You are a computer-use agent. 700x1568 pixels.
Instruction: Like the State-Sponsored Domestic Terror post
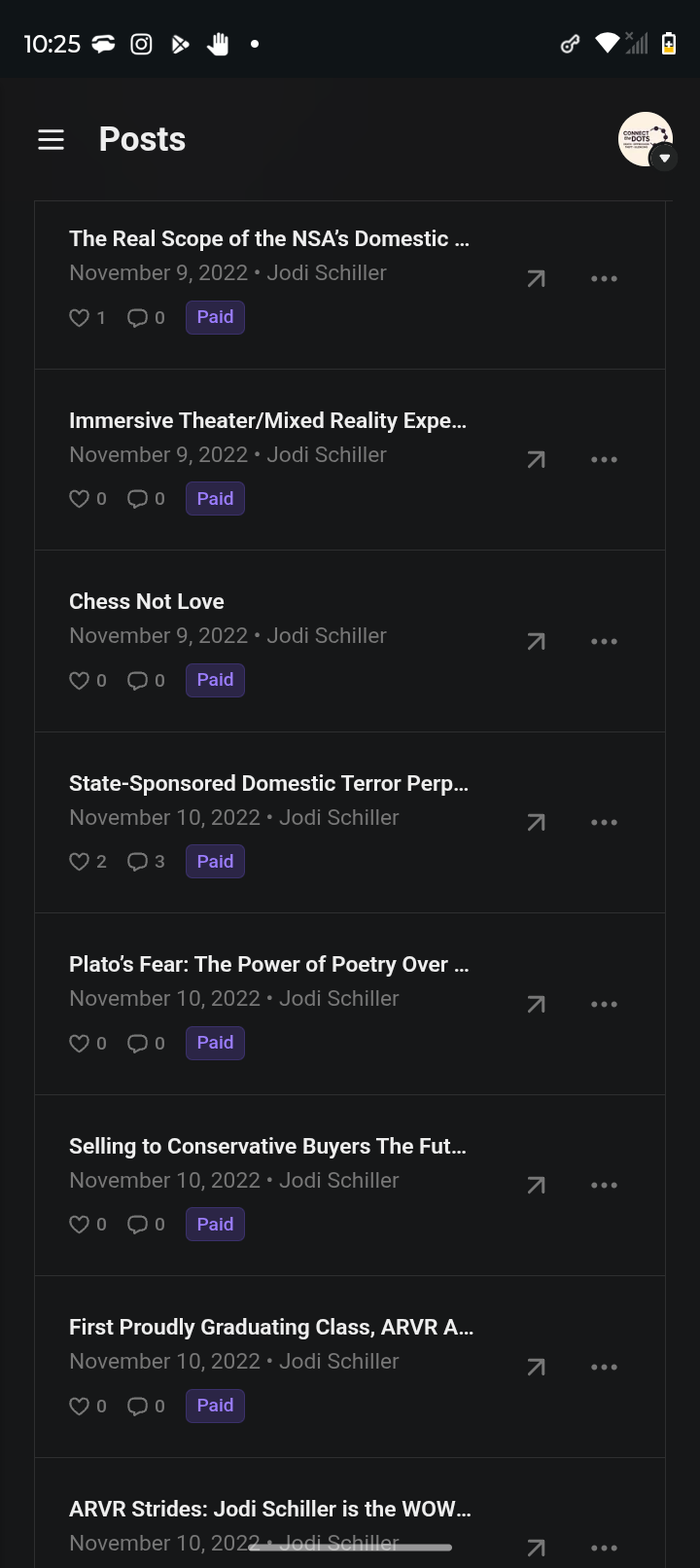coord(80,862)
